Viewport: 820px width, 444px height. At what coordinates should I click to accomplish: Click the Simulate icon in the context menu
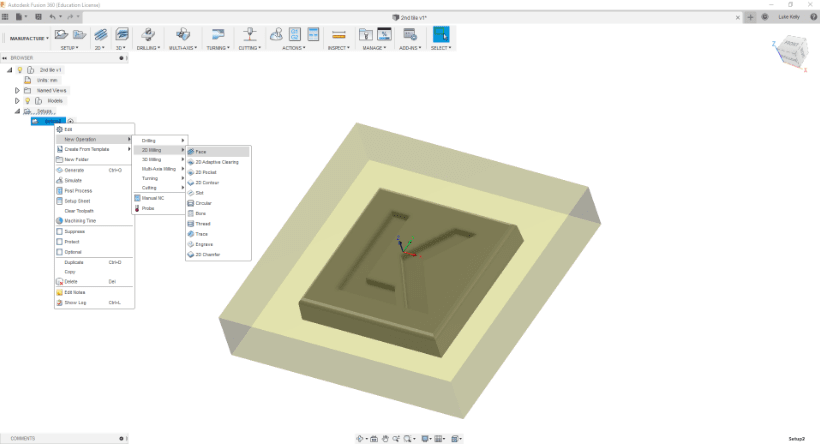[59, 180]
